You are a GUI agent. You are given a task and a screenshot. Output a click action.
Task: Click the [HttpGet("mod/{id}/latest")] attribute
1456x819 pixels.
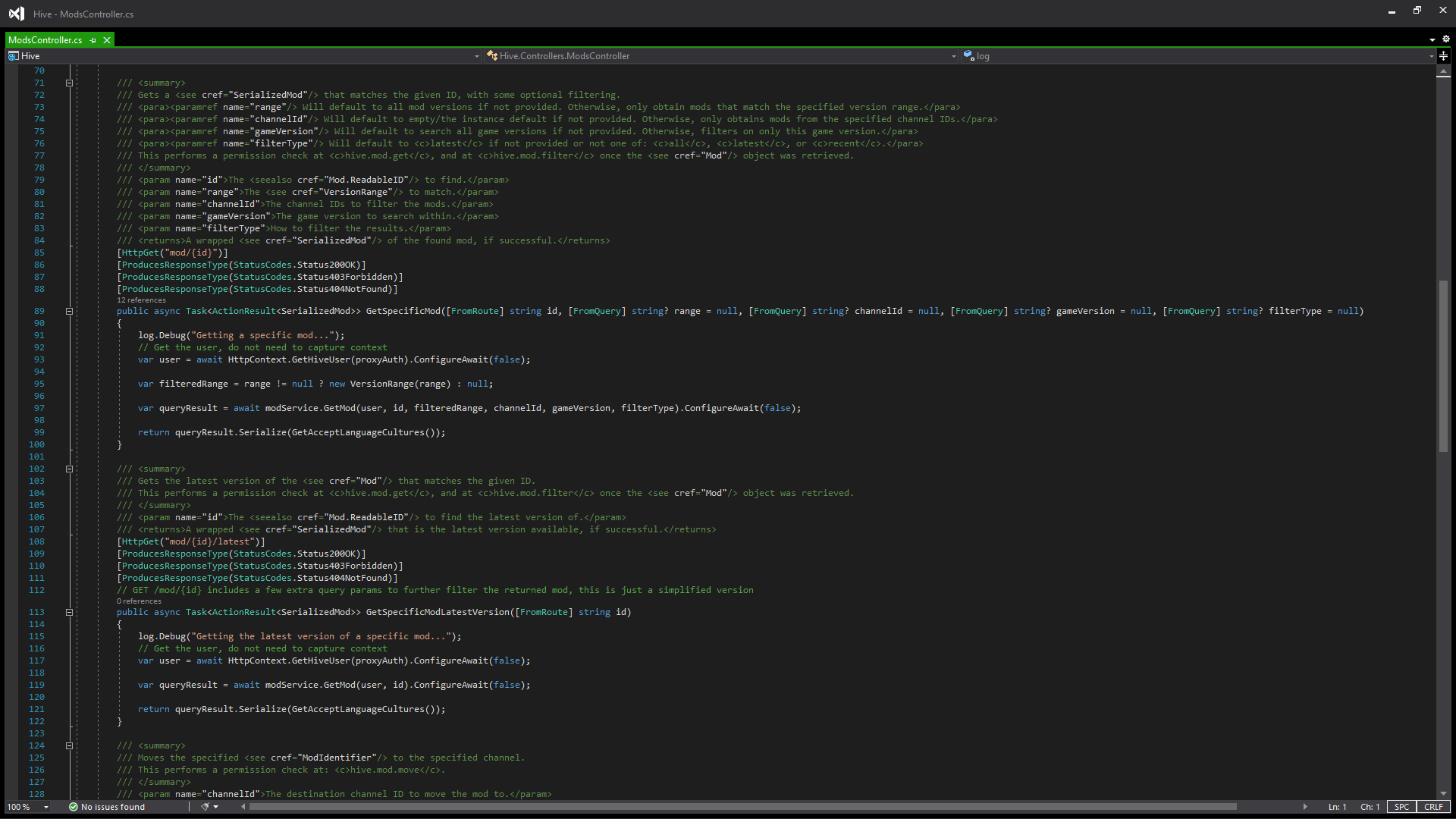(191, 541)
